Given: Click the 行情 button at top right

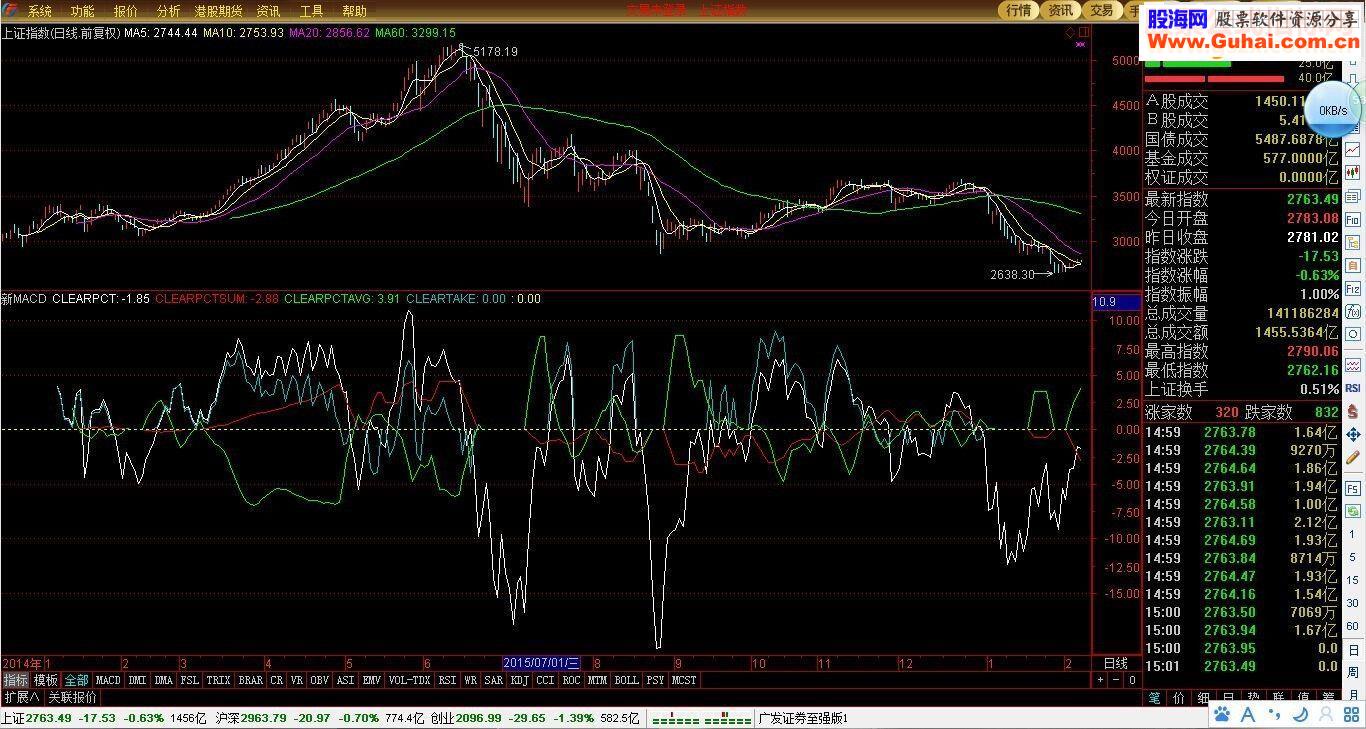Looking at the screenshot, I should point(1018,10).
